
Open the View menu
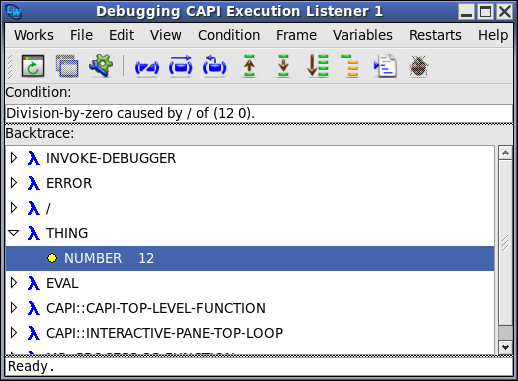click(x=166, y=35)
